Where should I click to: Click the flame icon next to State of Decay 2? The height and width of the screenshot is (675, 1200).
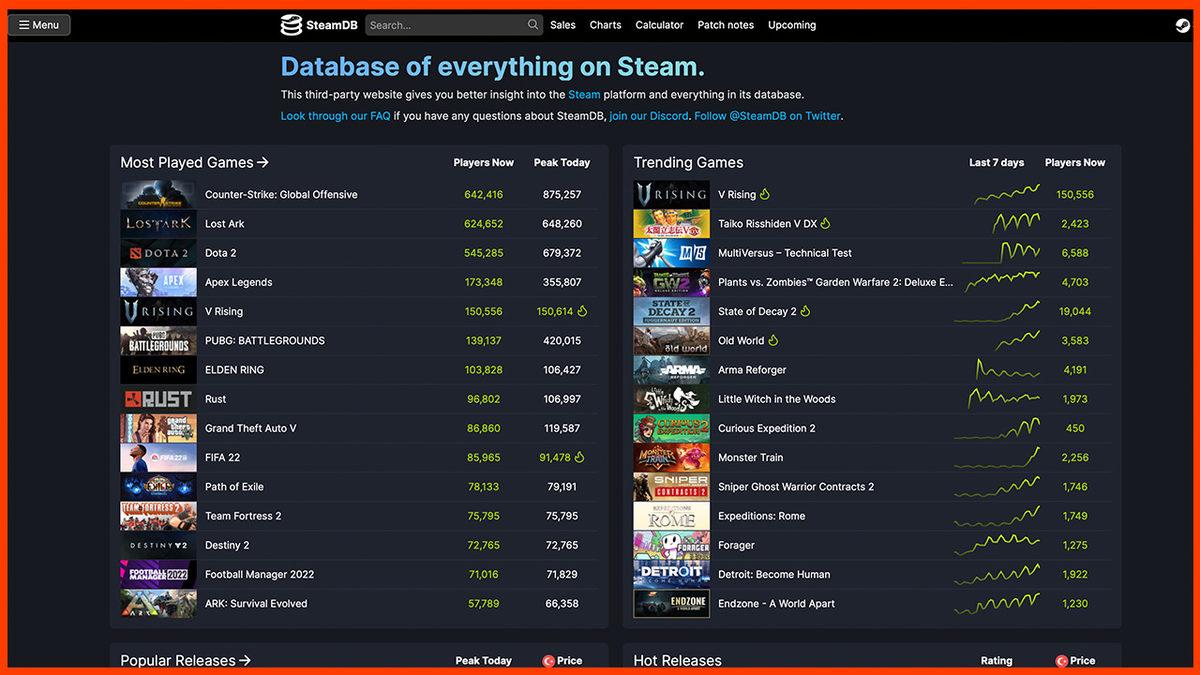(x=806, y=311)
